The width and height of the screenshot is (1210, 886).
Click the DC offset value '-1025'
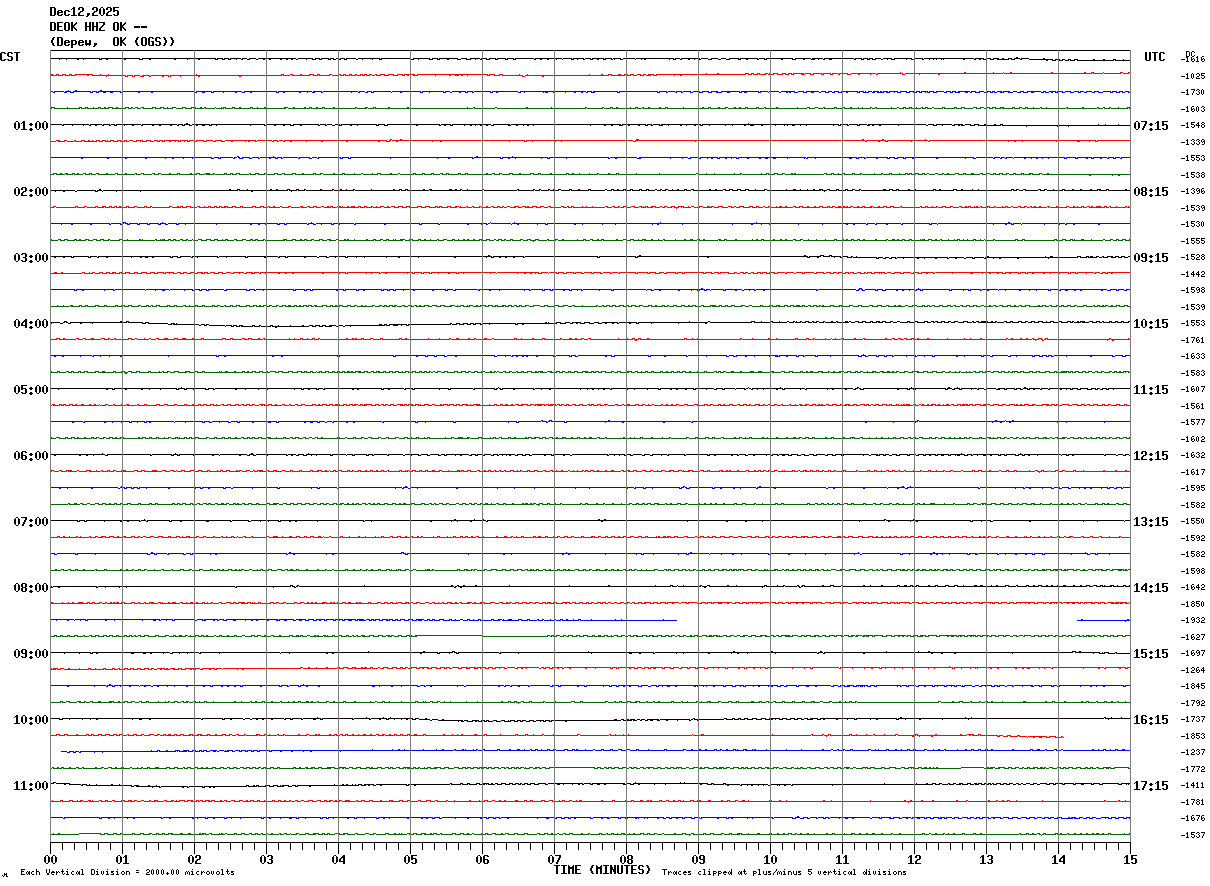(x=1193, y=76)
